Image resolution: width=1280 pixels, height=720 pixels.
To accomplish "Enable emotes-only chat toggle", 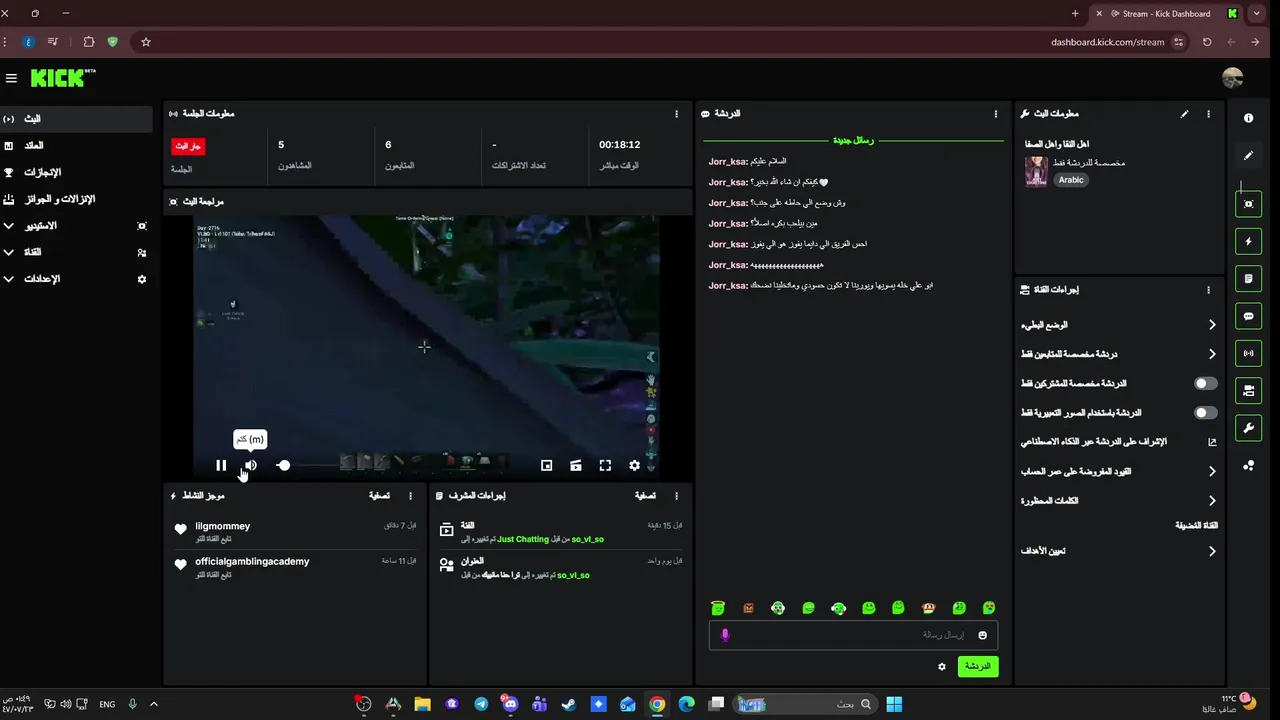I will 1206,412.
